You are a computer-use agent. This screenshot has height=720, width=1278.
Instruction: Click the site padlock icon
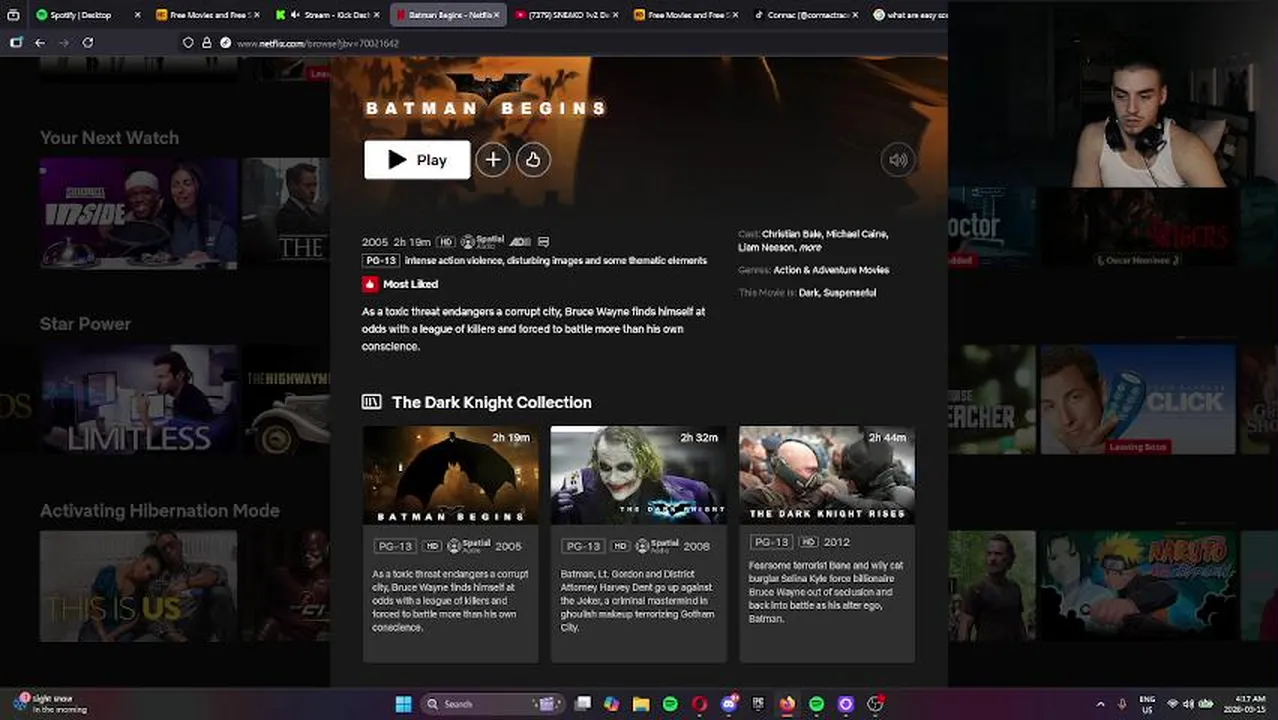(x=207, y=43)
